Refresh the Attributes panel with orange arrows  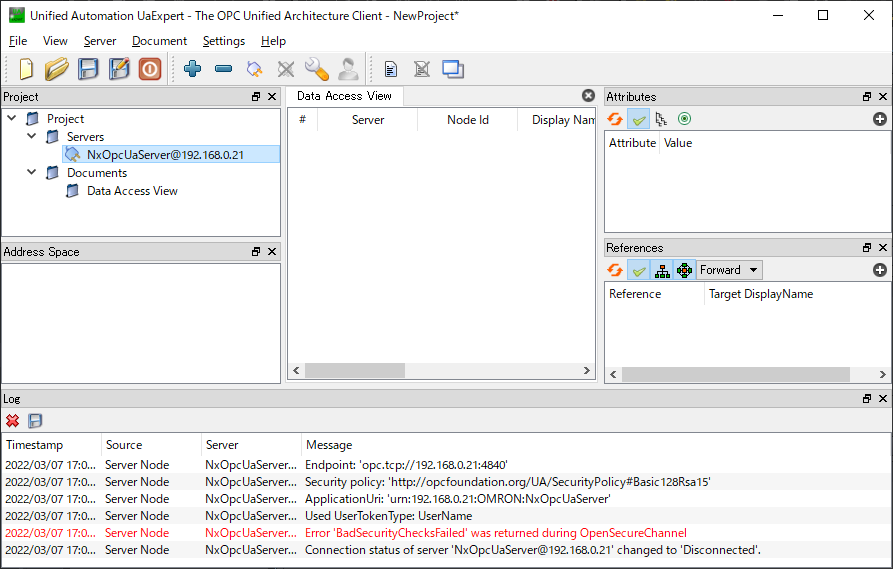click(615, 119)
